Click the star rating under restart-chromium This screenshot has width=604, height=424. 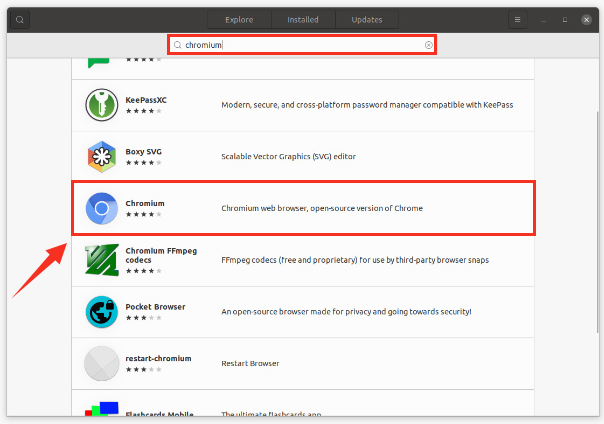tap(144, 369)
